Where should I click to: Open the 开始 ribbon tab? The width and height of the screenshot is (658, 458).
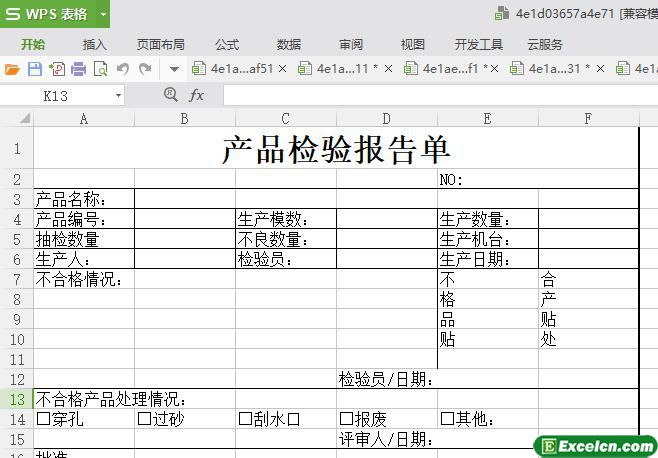point(33,44)
